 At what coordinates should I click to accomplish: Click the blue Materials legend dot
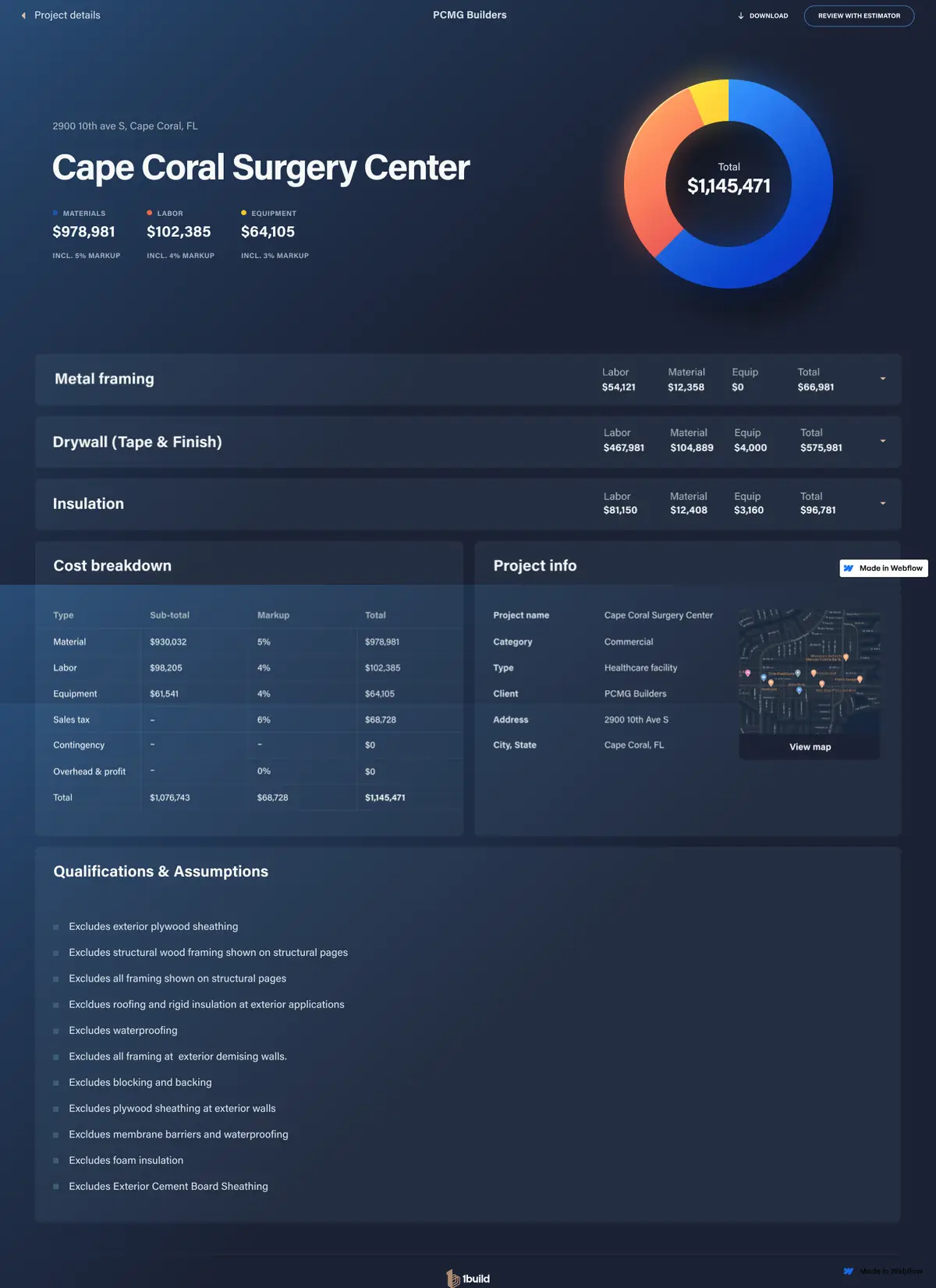(x=55, y=213)
